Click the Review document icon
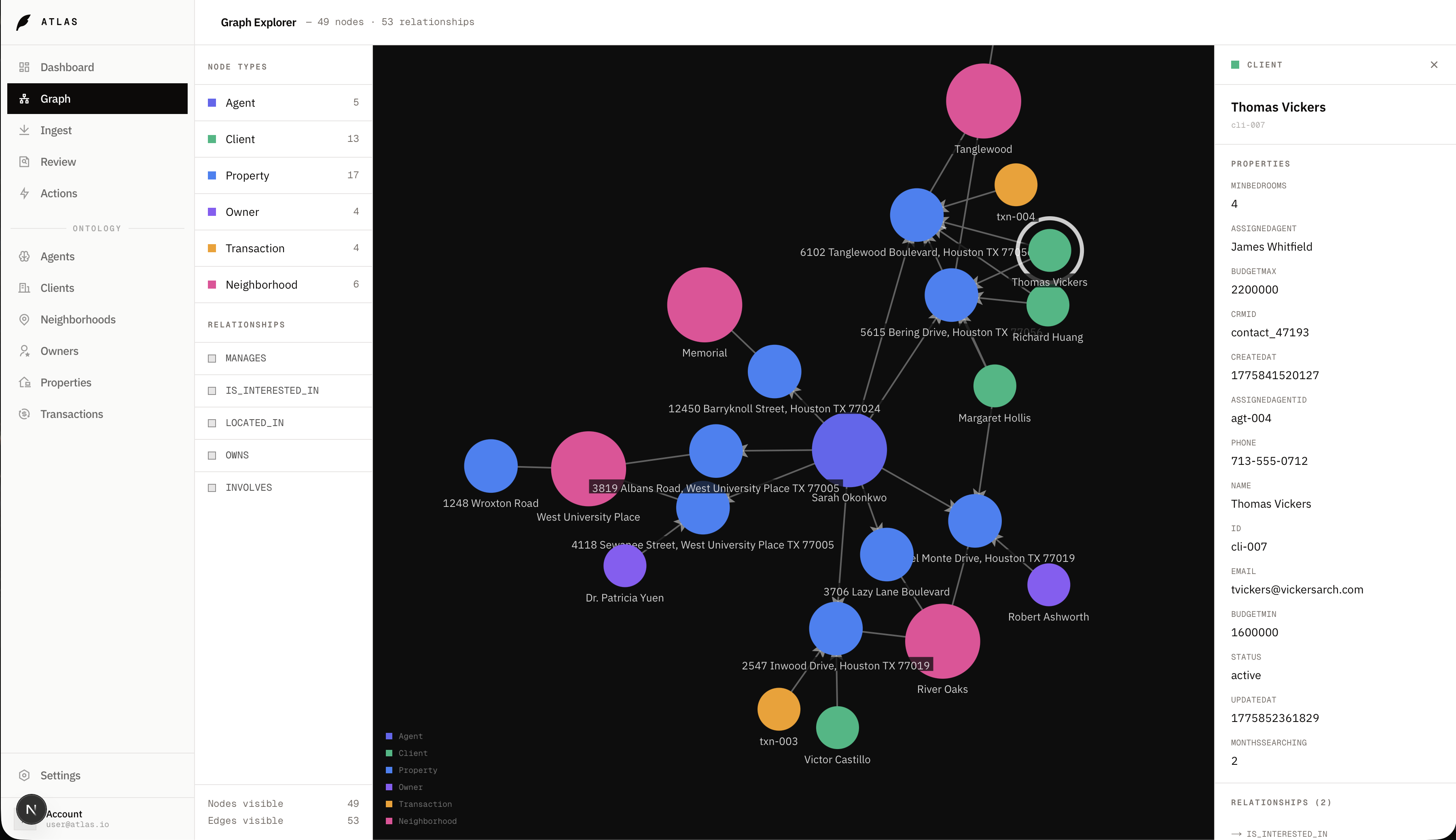 pyautogui.click(x=24, y=162)
